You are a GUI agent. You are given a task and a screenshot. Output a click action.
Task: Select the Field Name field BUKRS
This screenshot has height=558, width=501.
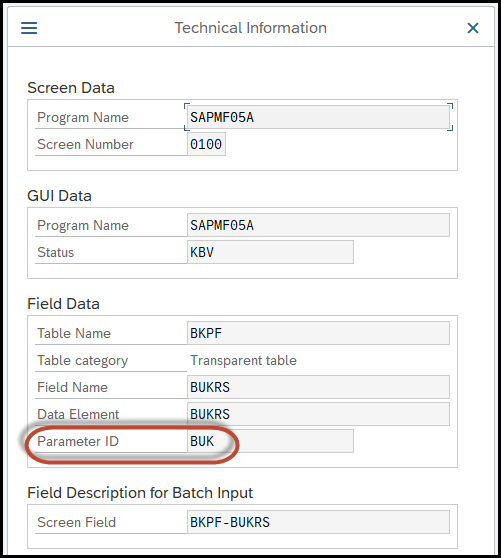coord(318,387)
